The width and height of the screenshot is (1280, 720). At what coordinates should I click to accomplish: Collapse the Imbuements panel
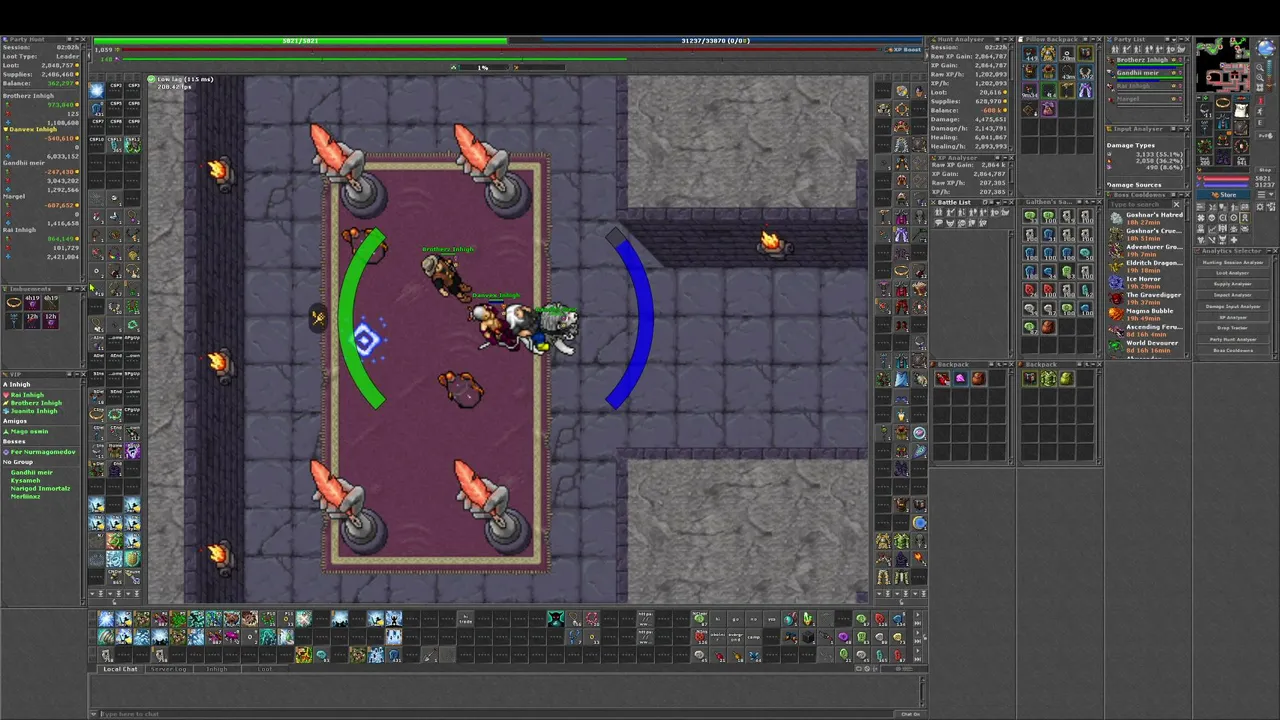75,289
